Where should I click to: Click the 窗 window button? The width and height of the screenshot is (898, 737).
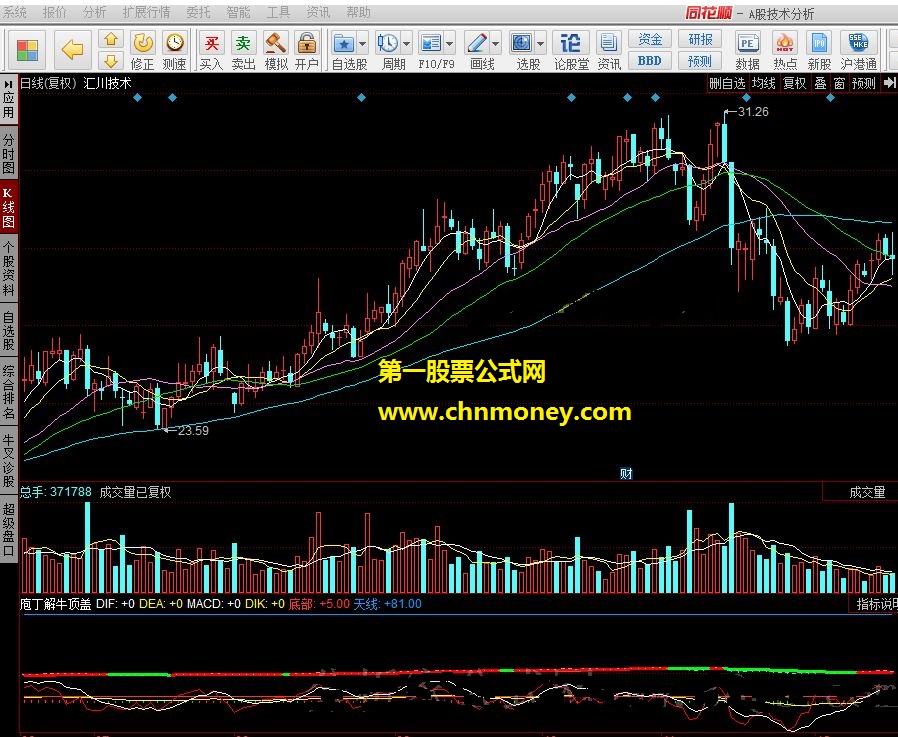click(x=839, y=84)
